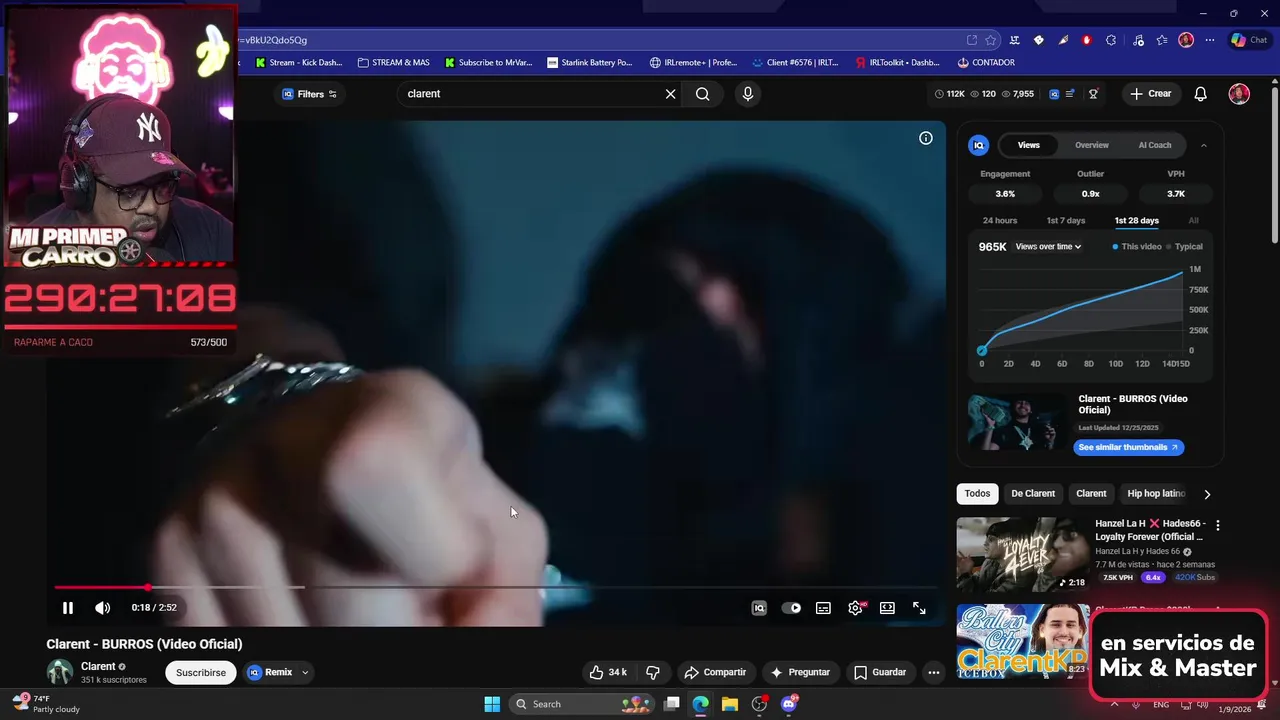1280x720 pixels.
Task: Click the blue IQ badge in the top stats bar
Action: 1054,94
